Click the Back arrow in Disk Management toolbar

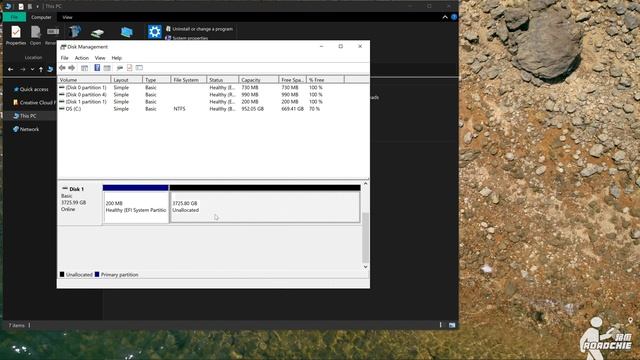point(62,68)
